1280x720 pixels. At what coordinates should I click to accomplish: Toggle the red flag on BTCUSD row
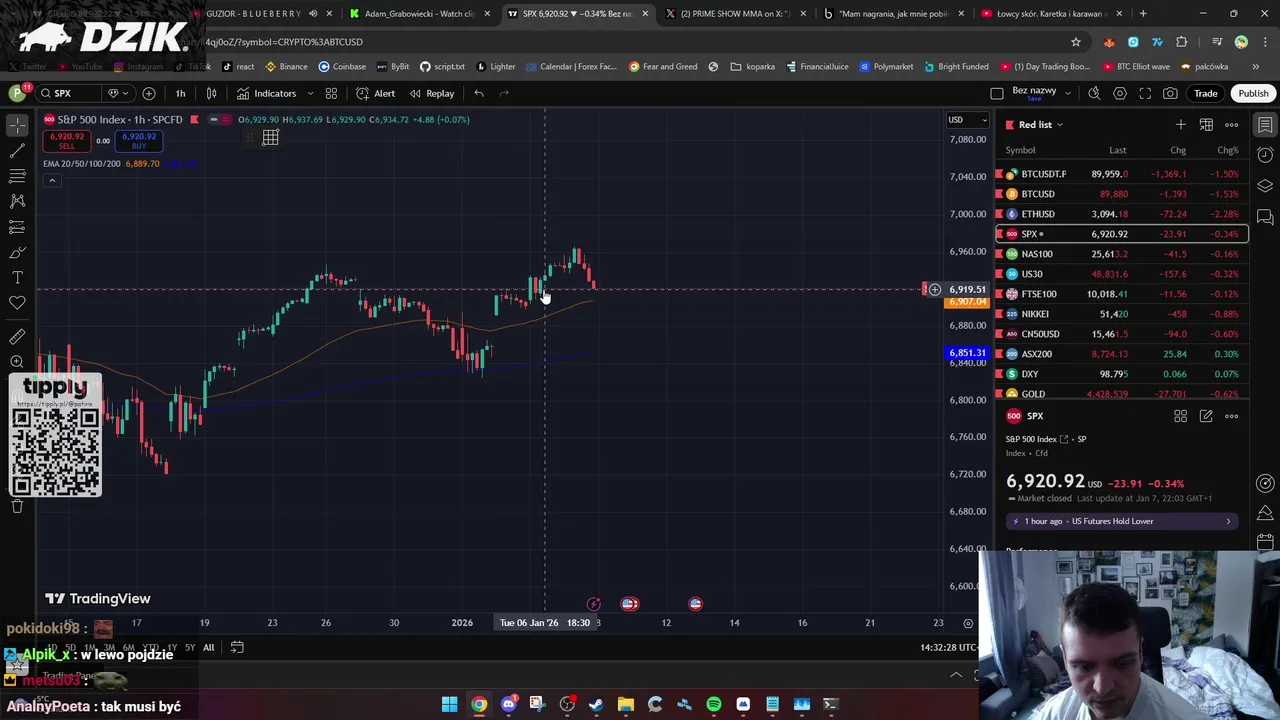point(1000,194)
